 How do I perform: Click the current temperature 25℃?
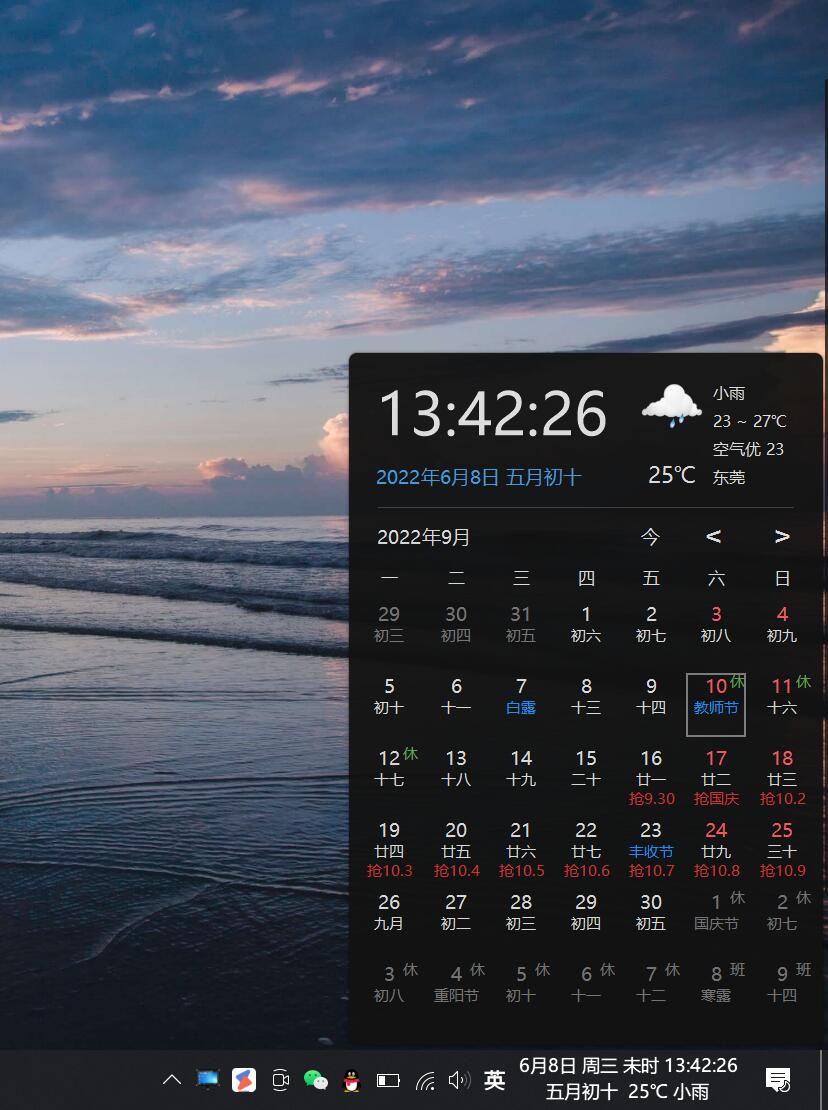tap(672, 475)
